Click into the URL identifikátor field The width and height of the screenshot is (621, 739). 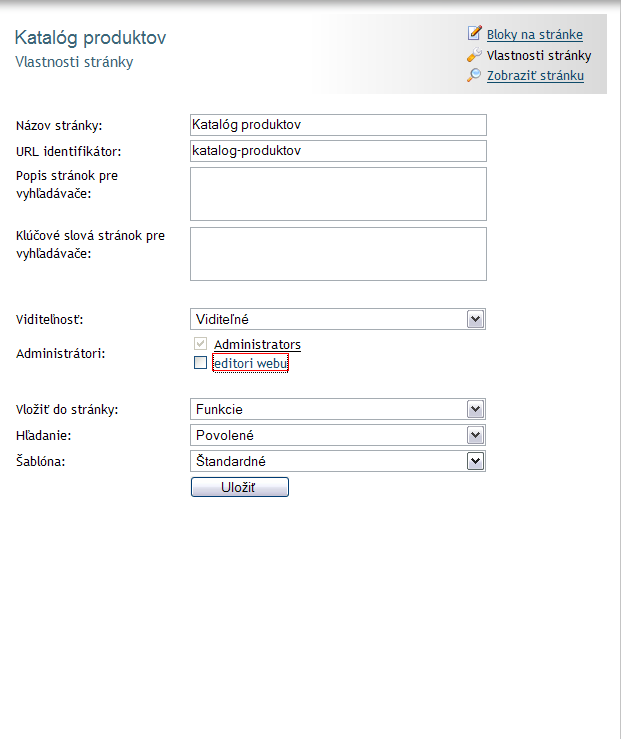(x=338, y=151)
